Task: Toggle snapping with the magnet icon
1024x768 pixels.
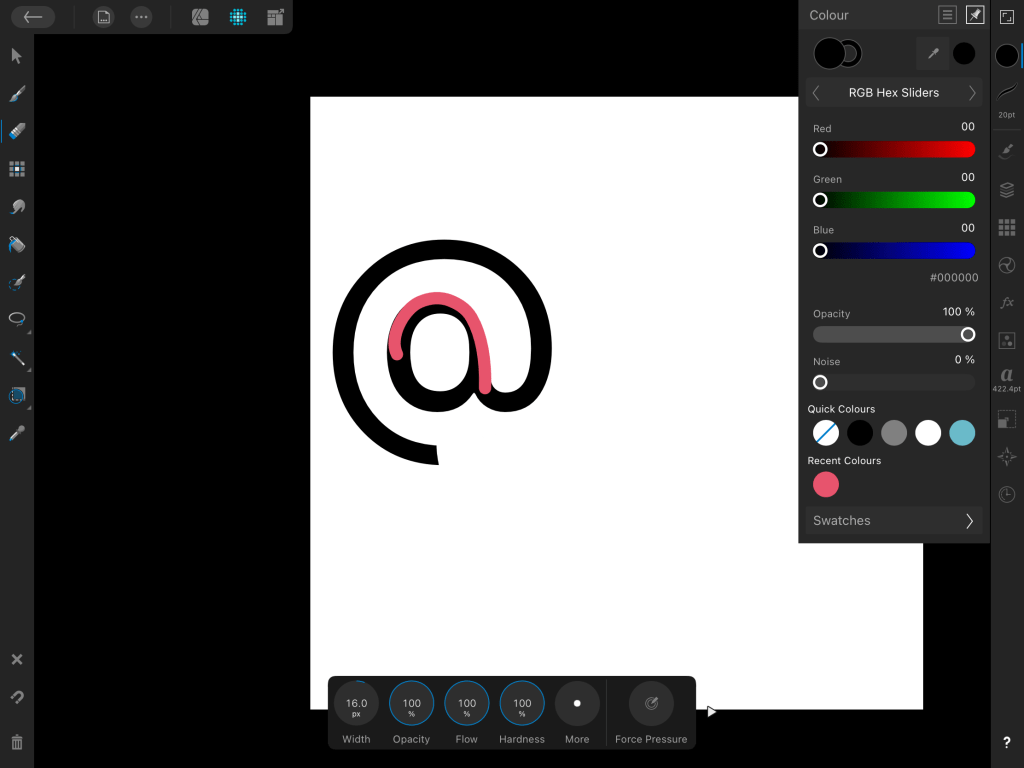Action: click(17, 697)
